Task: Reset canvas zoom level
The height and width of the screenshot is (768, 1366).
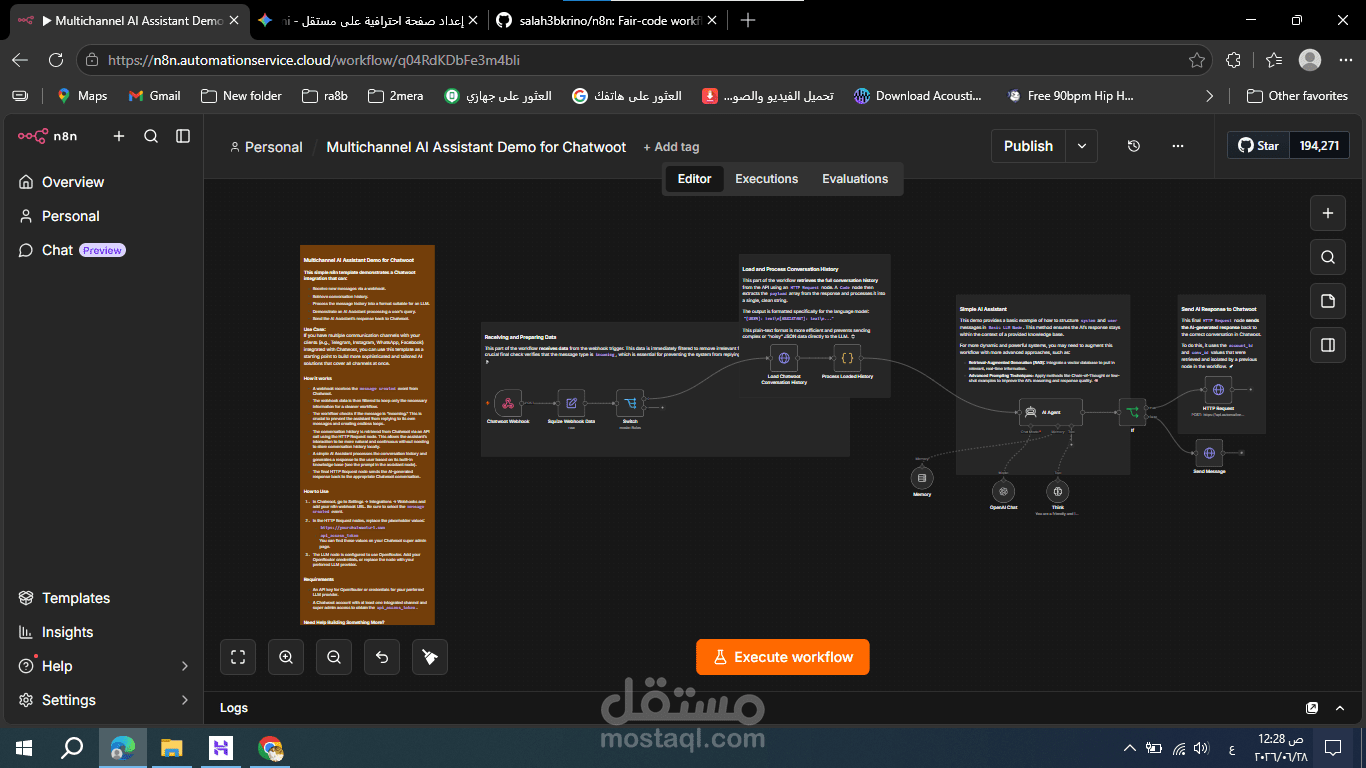Action: point(382,657)
